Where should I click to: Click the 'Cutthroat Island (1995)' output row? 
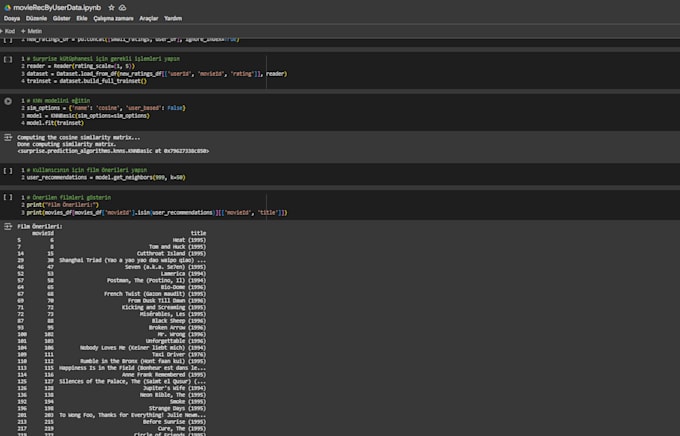[x=112, y=253]
